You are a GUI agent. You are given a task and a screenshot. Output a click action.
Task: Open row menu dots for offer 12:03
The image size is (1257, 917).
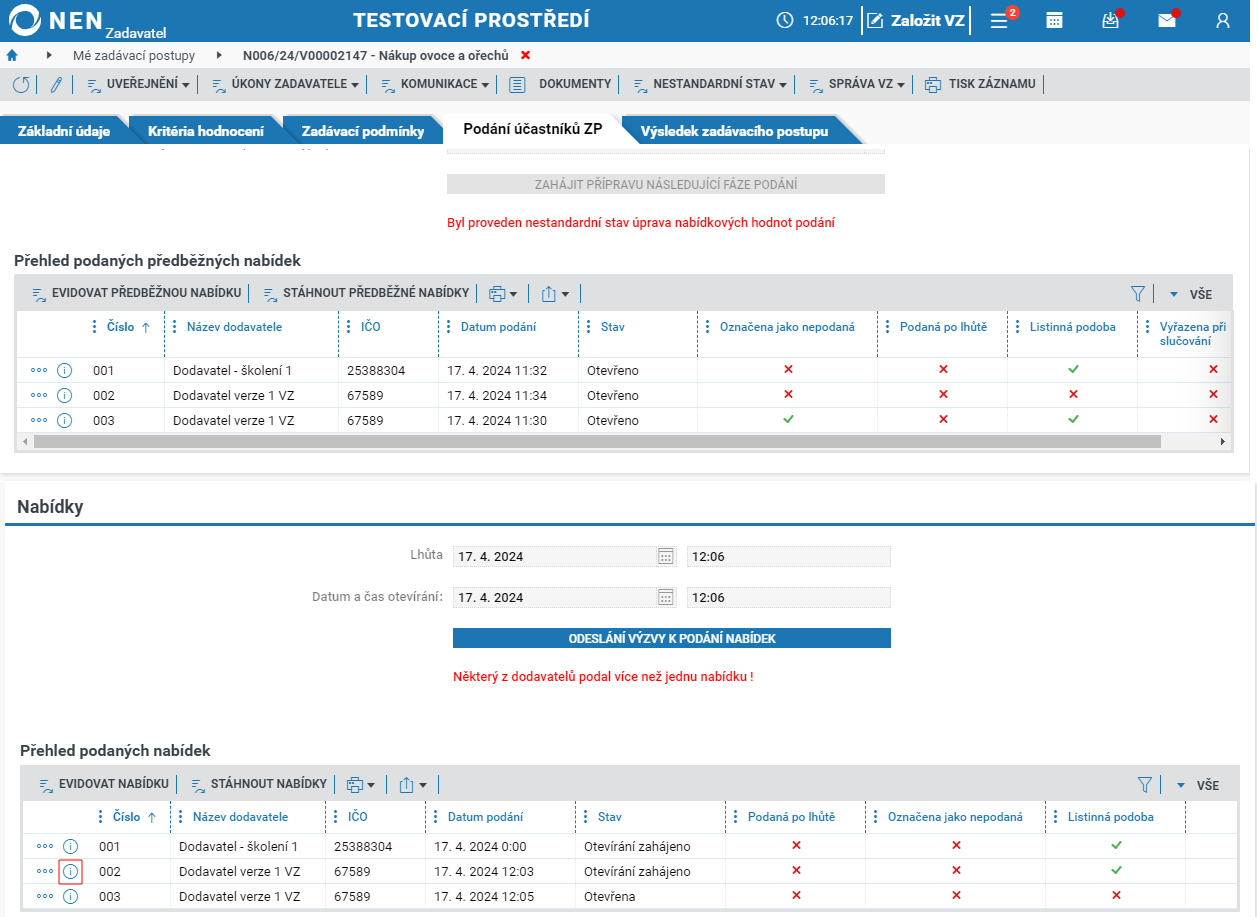coord(45,871)
